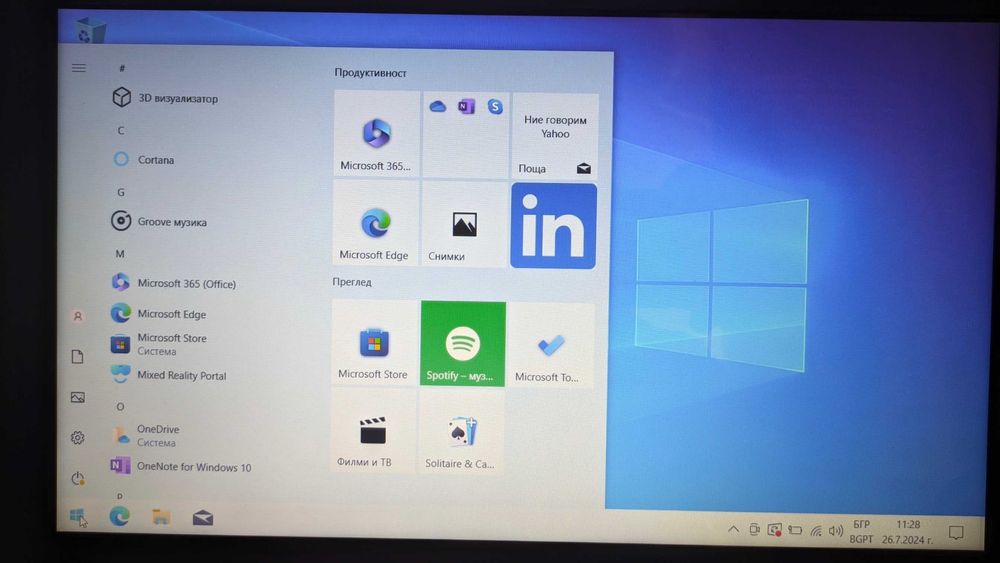
Task: Jump to letter # in app list
Action: click(x=122, y=68)
